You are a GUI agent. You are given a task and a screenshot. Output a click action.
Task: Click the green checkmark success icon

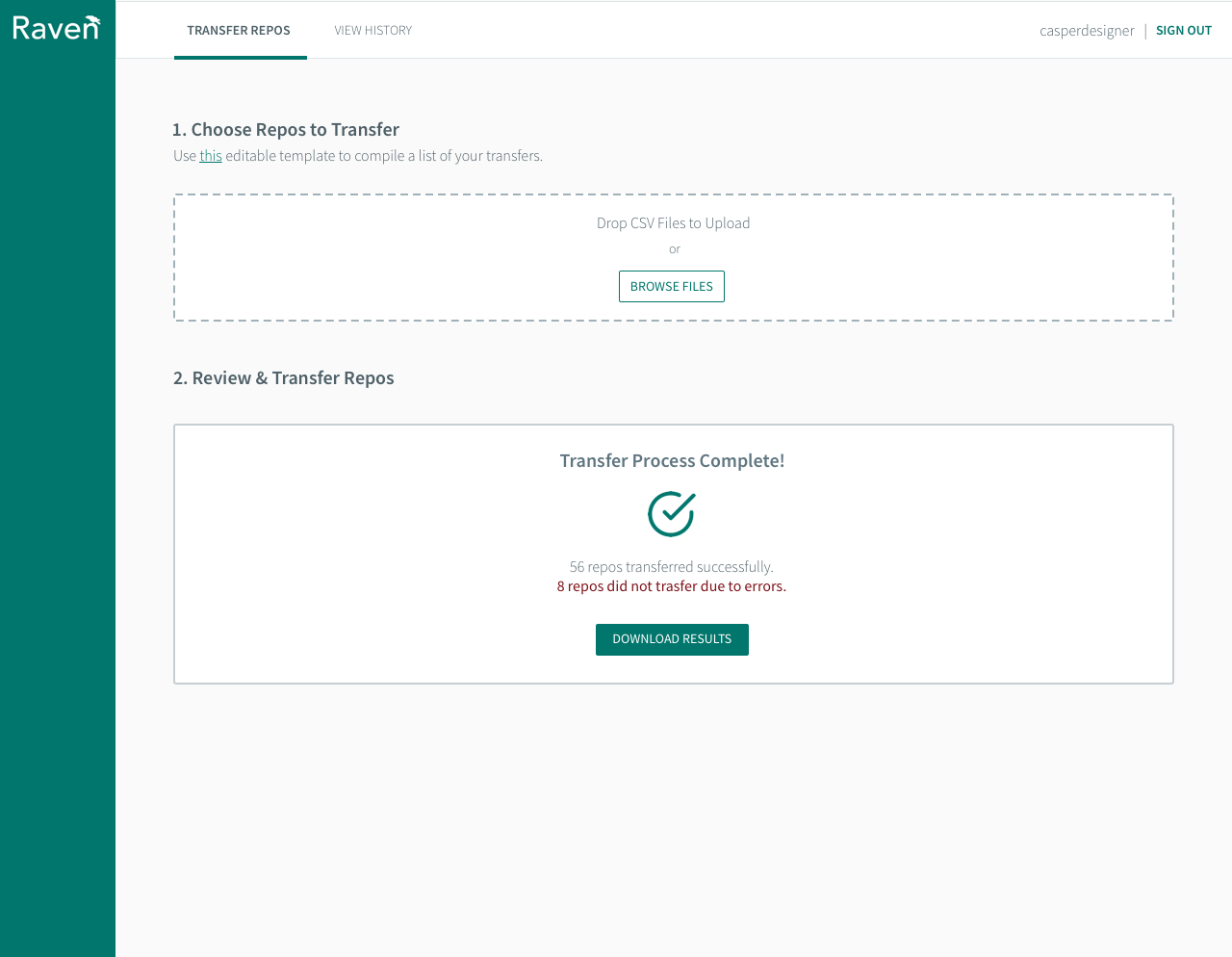672,513
